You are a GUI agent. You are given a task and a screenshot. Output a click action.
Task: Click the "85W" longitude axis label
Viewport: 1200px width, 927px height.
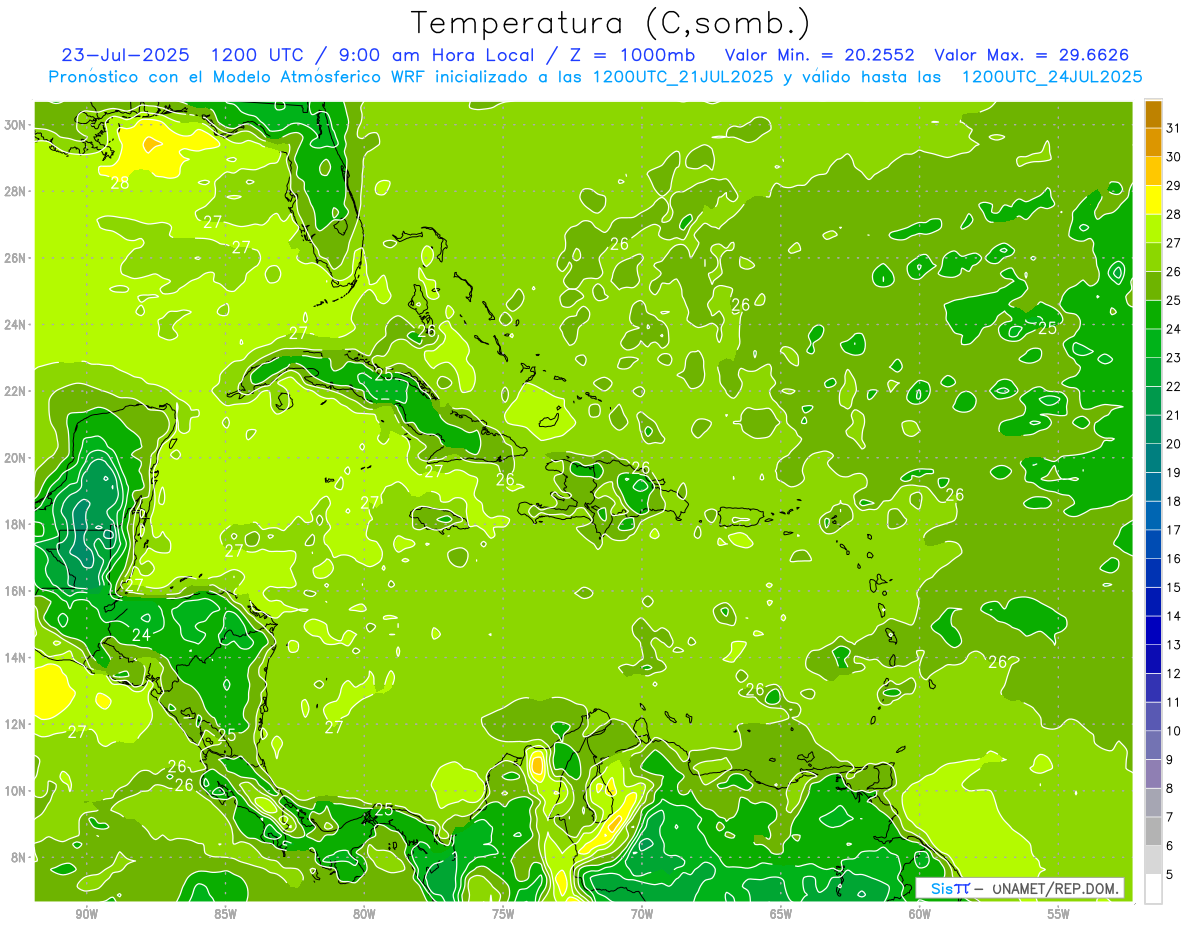pyautogui.click(x=225, y=914)
